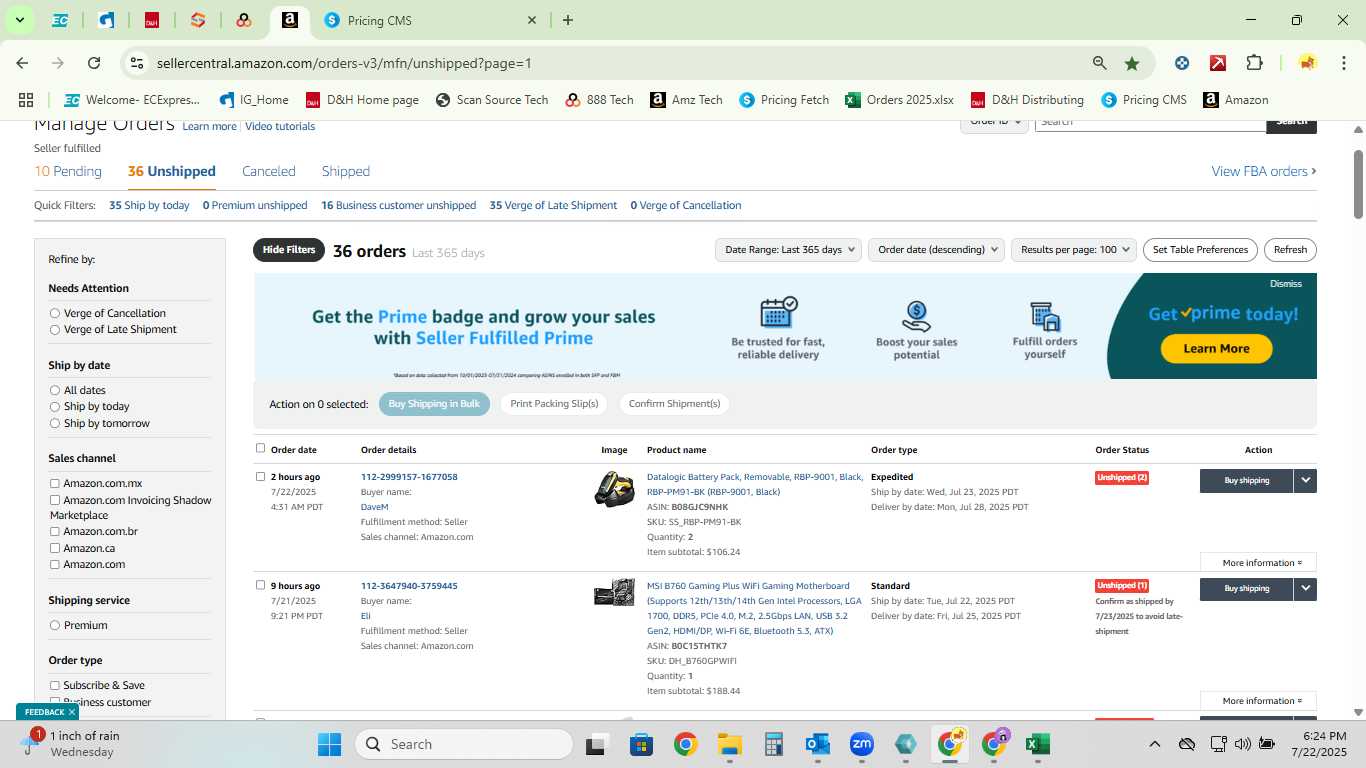
Task: Apply 16 Business customer unshipped filter
Action: [x=398, y=205]
